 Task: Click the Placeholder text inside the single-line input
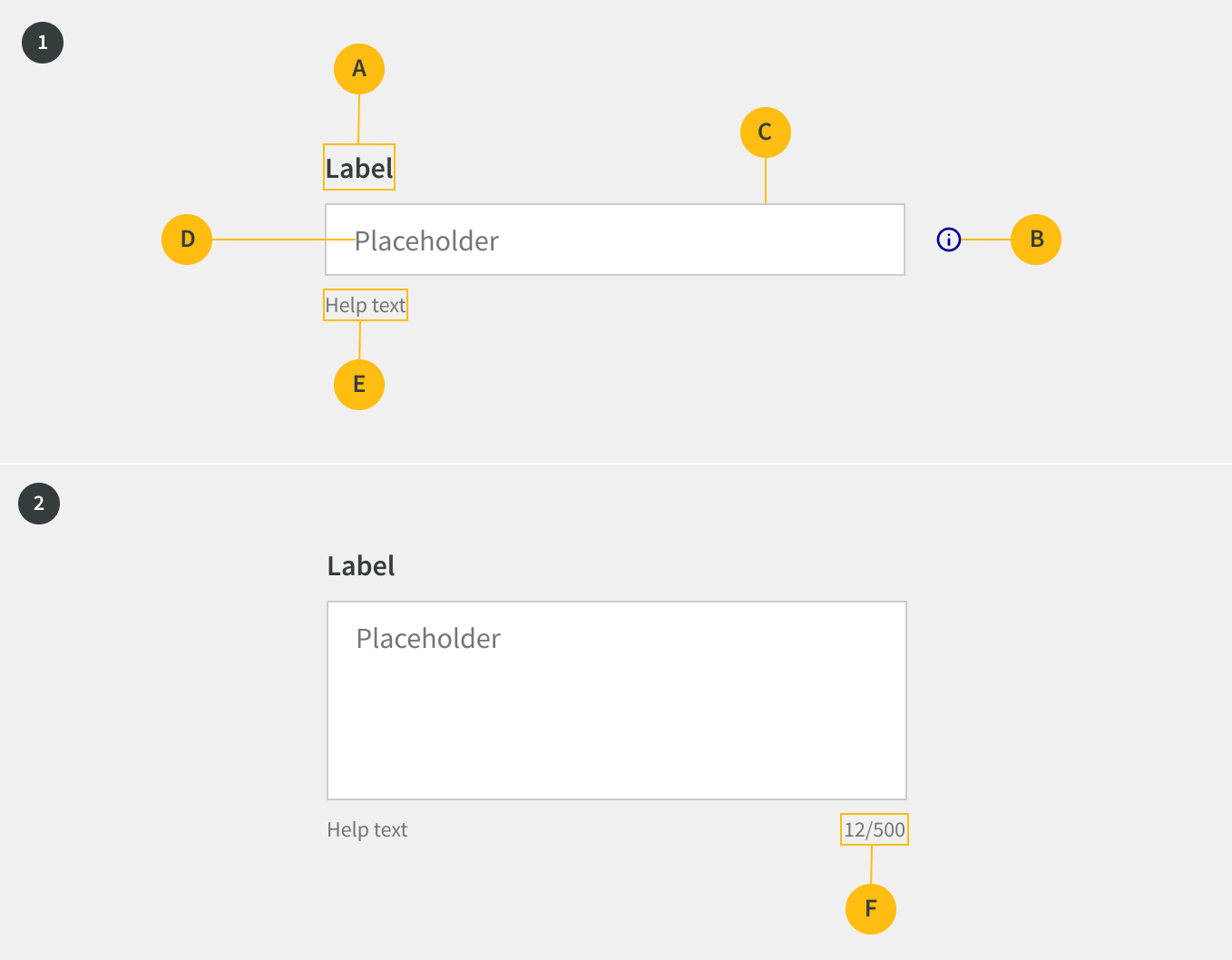426,240
